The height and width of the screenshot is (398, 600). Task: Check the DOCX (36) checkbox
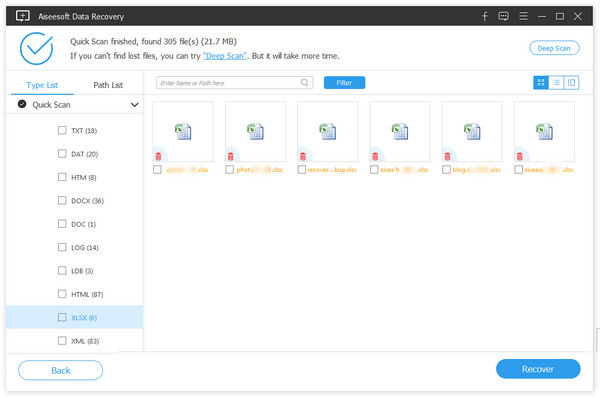coord(62,201)
